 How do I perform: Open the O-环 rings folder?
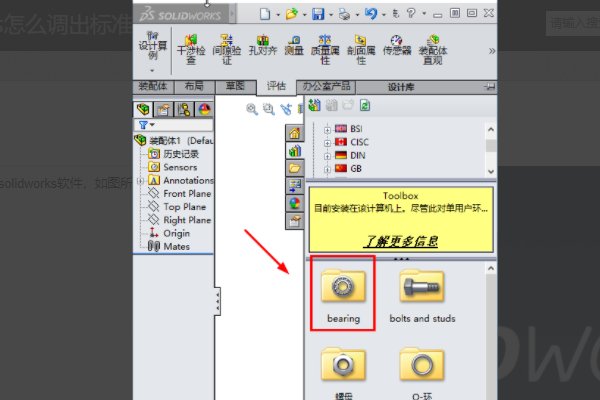point(422,373)
